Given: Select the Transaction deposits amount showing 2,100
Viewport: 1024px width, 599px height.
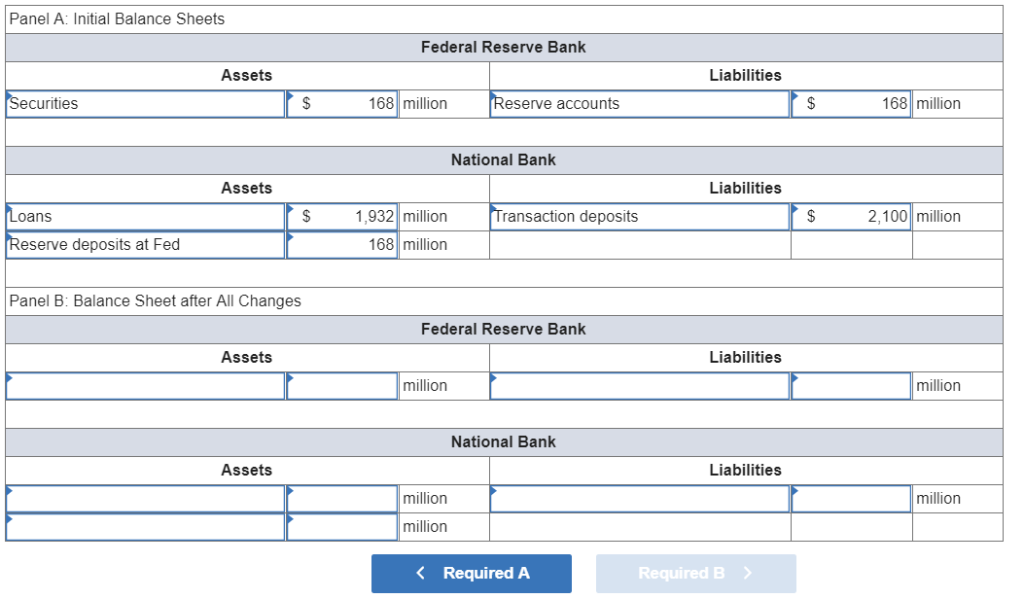Looking at the screenshot, I should coord(850,216).
